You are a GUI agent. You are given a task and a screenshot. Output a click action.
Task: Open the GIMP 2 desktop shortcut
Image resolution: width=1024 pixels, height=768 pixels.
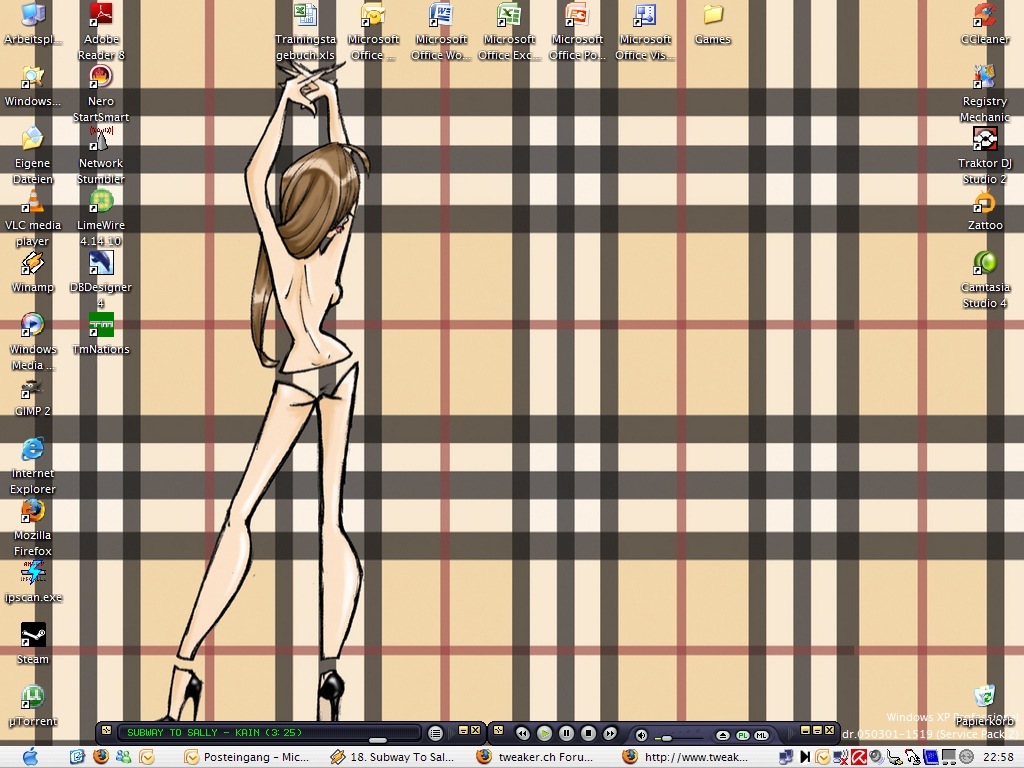coord(33,388)
